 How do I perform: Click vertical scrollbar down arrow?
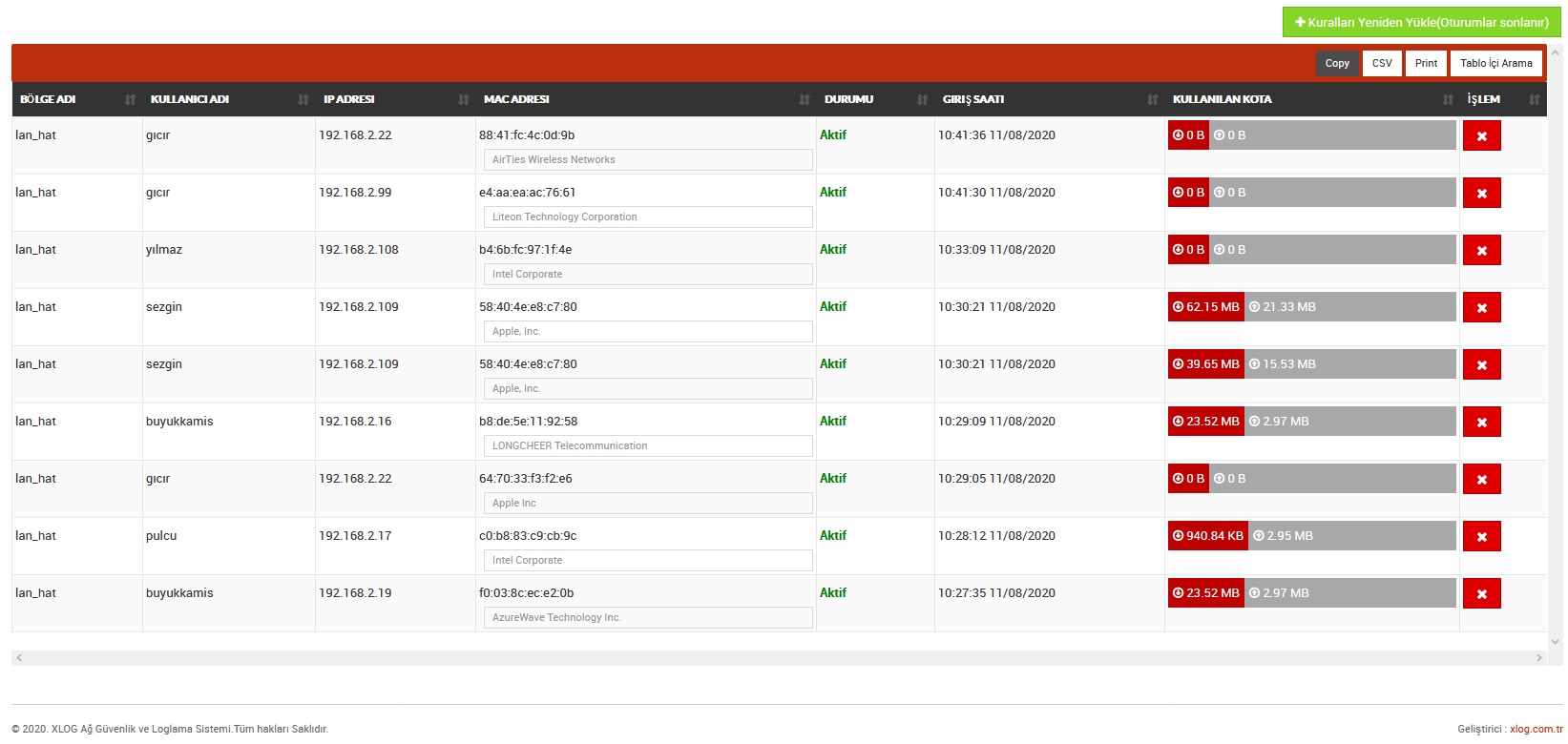[1556, 642]
